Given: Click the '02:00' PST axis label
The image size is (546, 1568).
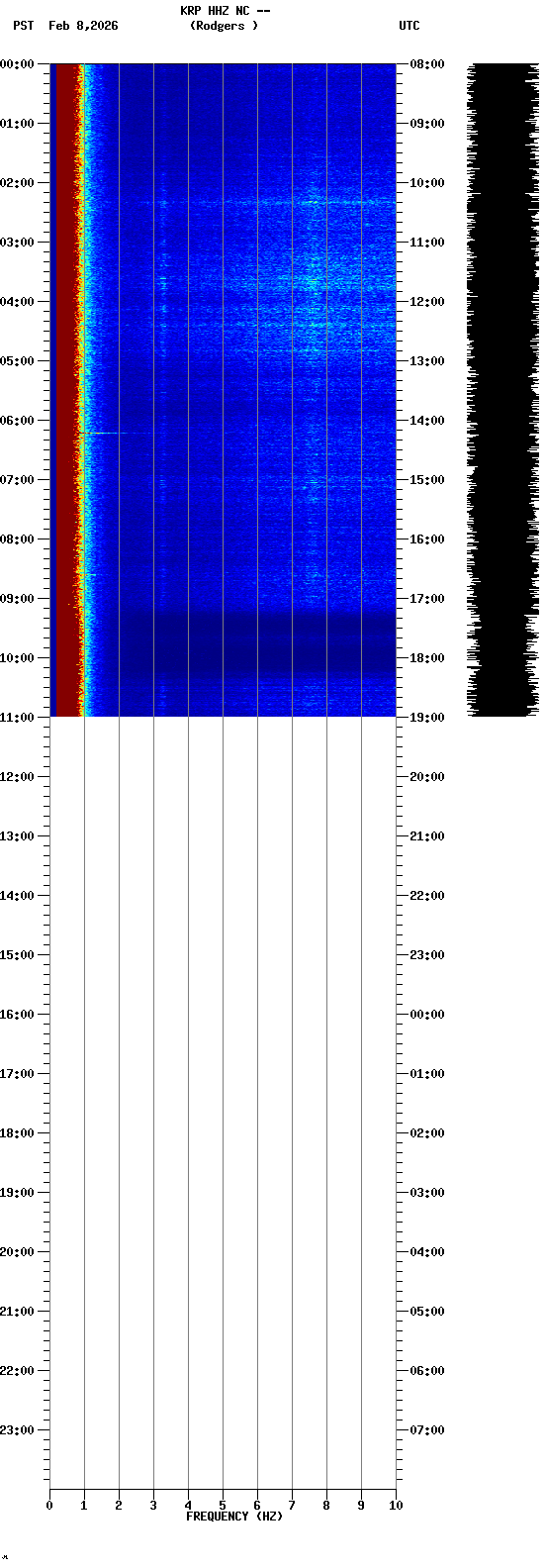Looking at the screenshot, I should 17,183.
